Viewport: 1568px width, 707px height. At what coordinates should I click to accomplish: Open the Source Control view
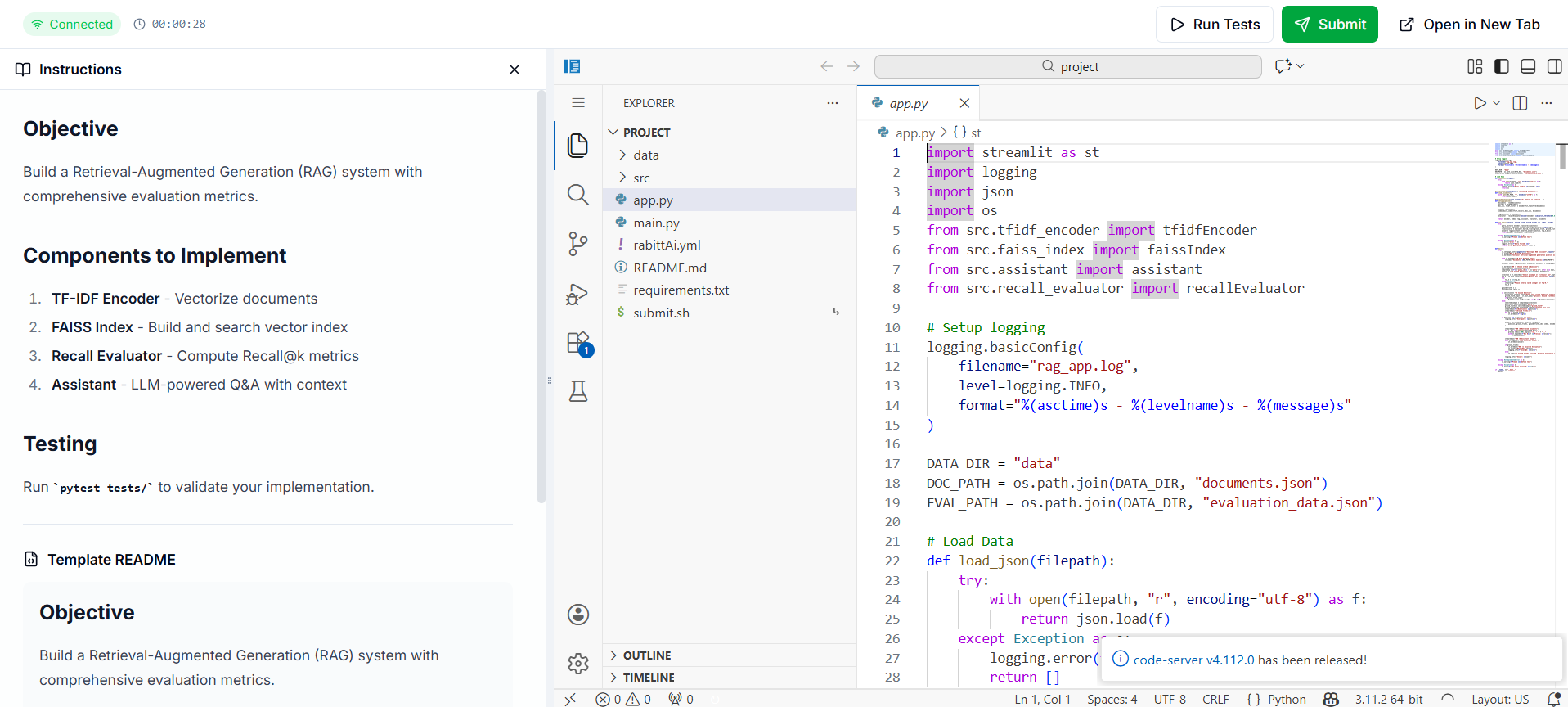coord(577,244)
